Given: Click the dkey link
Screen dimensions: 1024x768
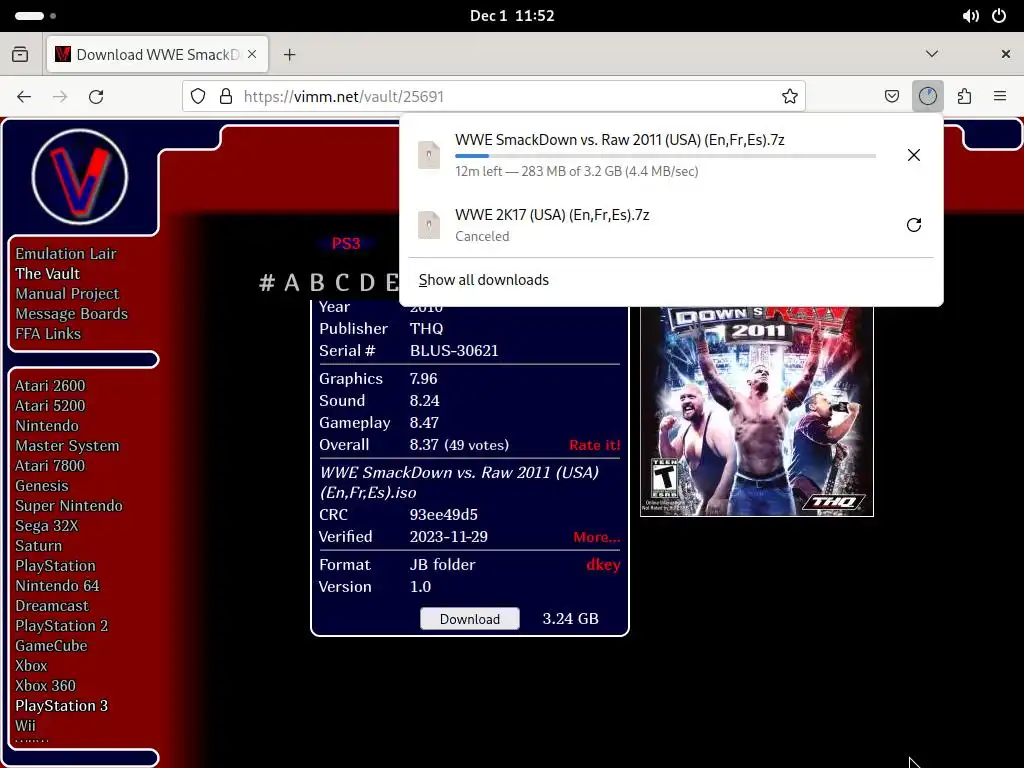Looking at the screenshot, I should (603, 565).
